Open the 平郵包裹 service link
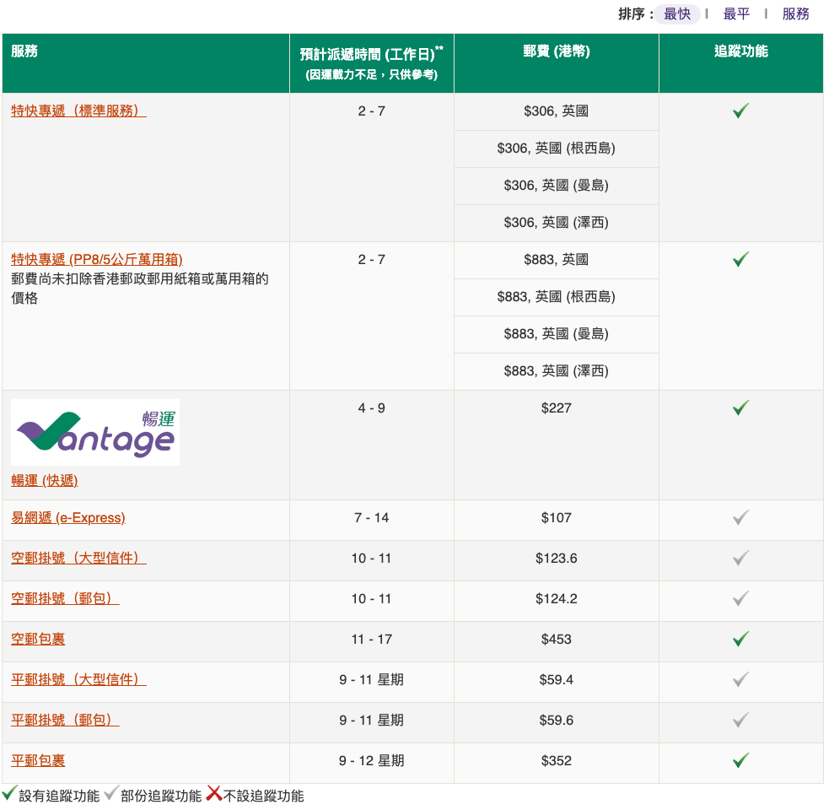Viewport: 834px width, 810px height. click(x=38, y=761)
